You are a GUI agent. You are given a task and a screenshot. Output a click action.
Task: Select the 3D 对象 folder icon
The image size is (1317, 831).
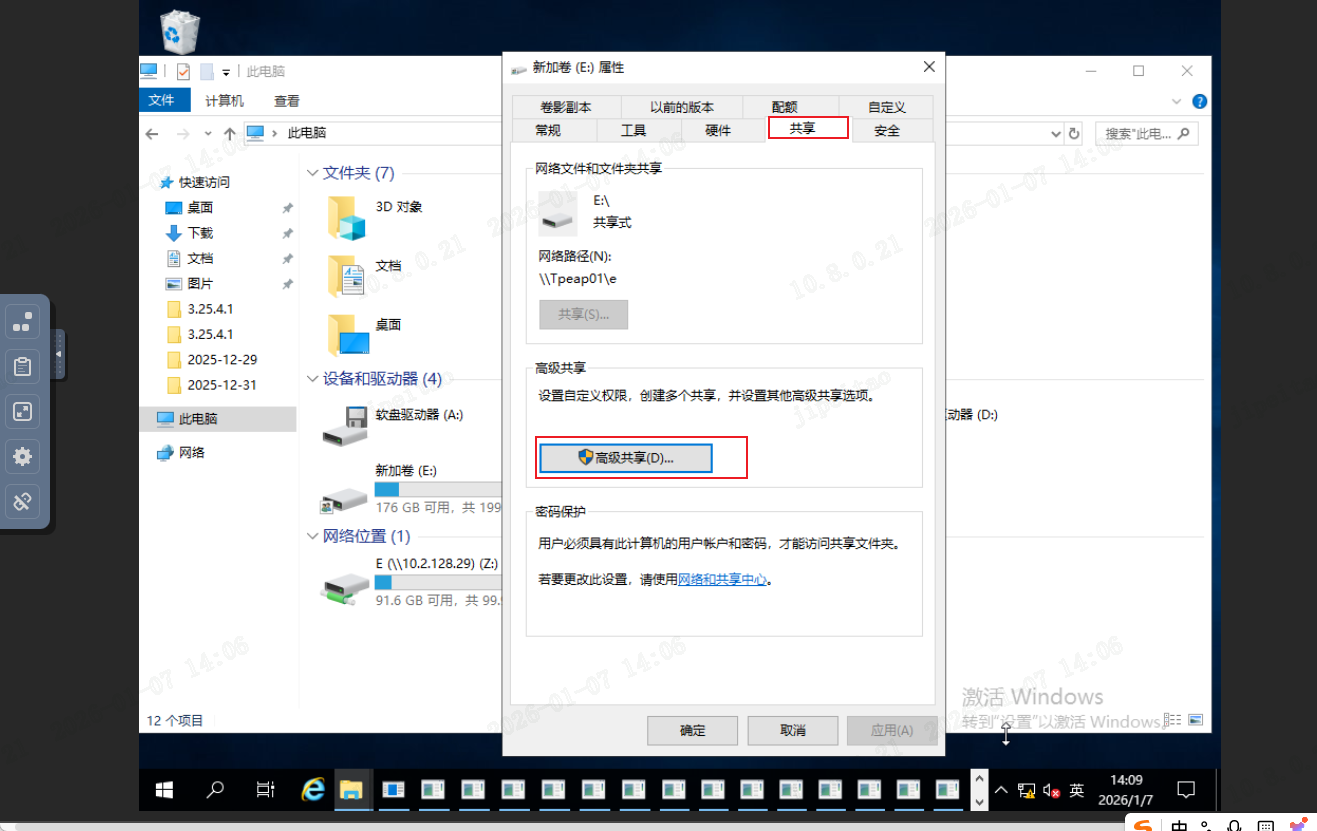(347, 217)
